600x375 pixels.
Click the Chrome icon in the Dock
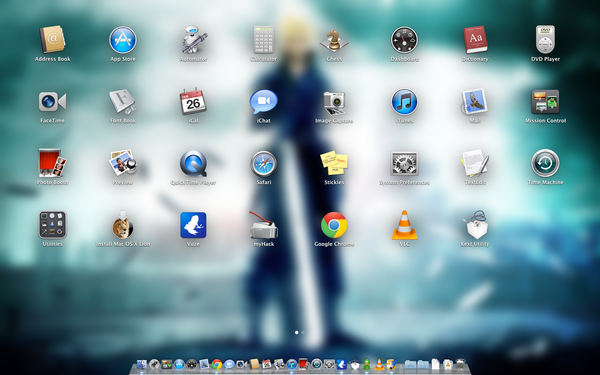(217, 364)
